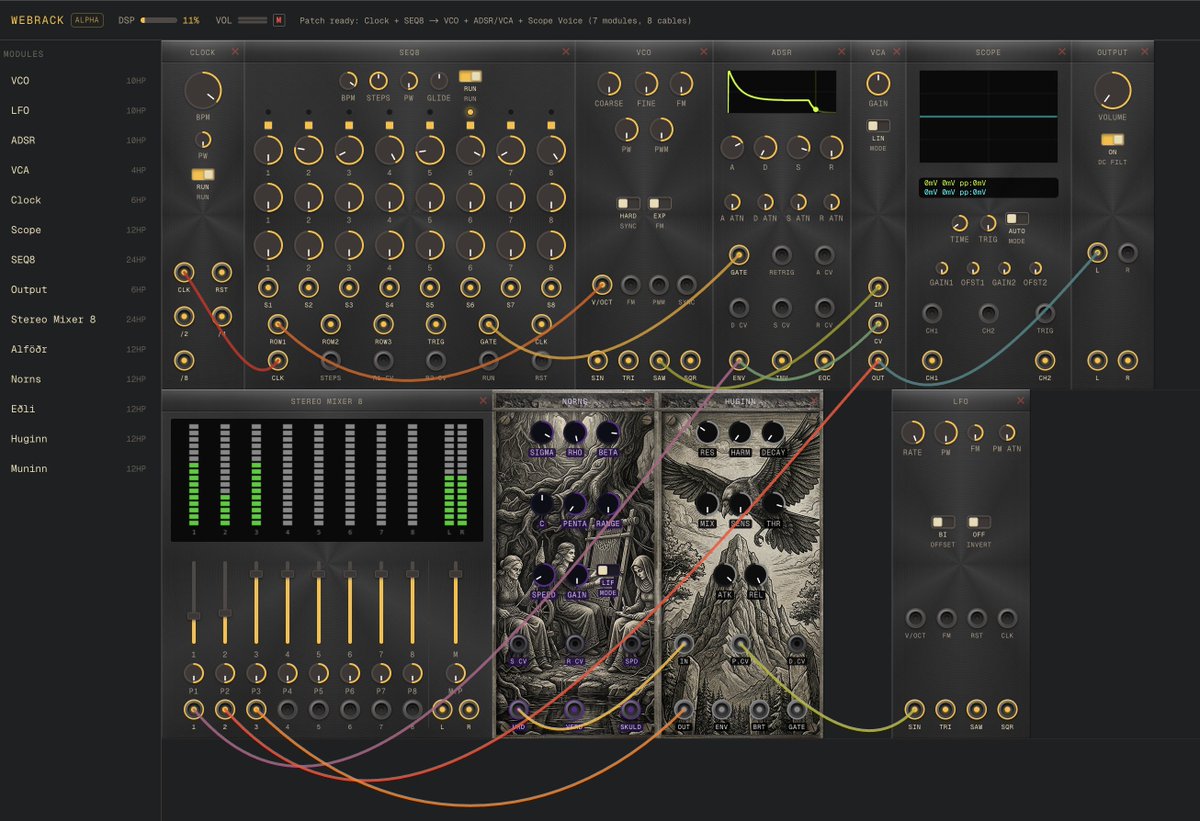Select SEQ8 in the modules sidebar
Screen dimensions: 1200x821
point(80,260)
